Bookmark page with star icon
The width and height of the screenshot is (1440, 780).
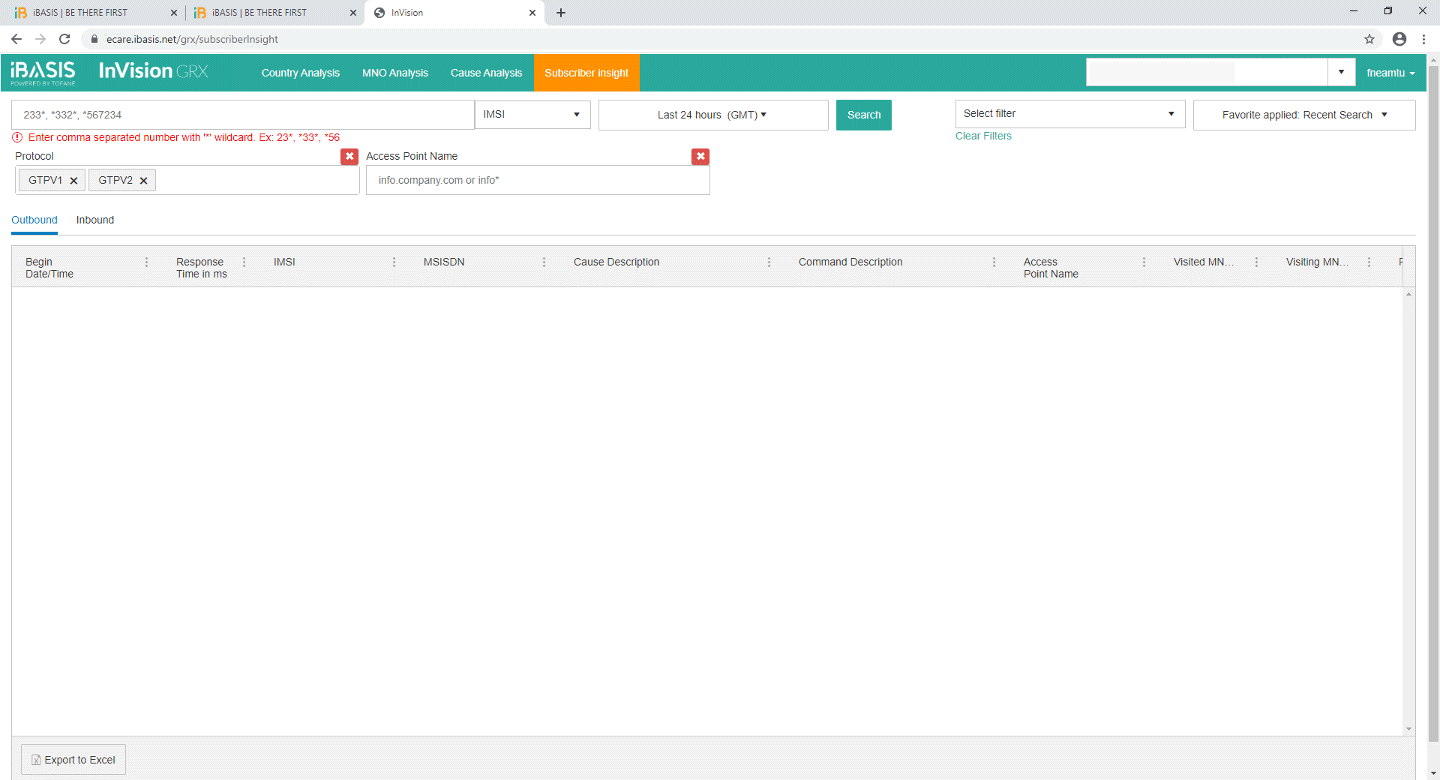pos(1369,39)
